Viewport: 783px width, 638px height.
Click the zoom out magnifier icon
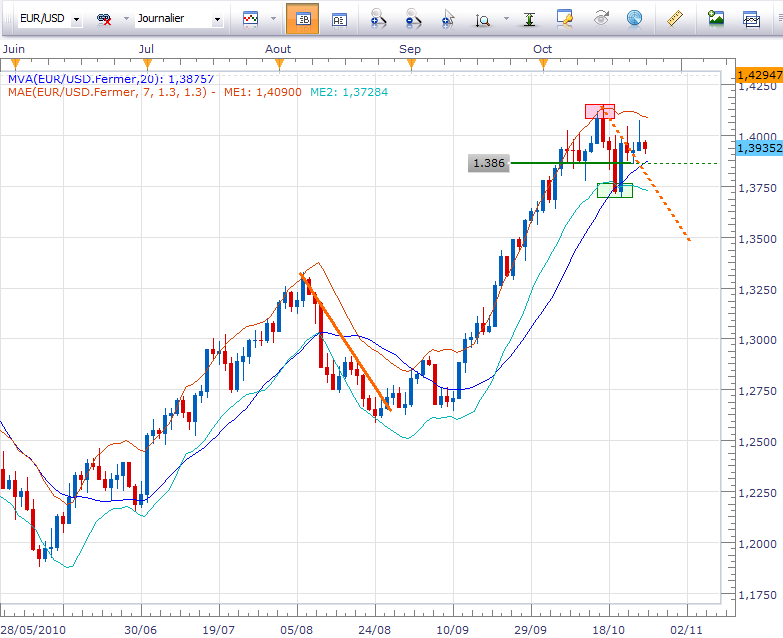tap(414, 18)
